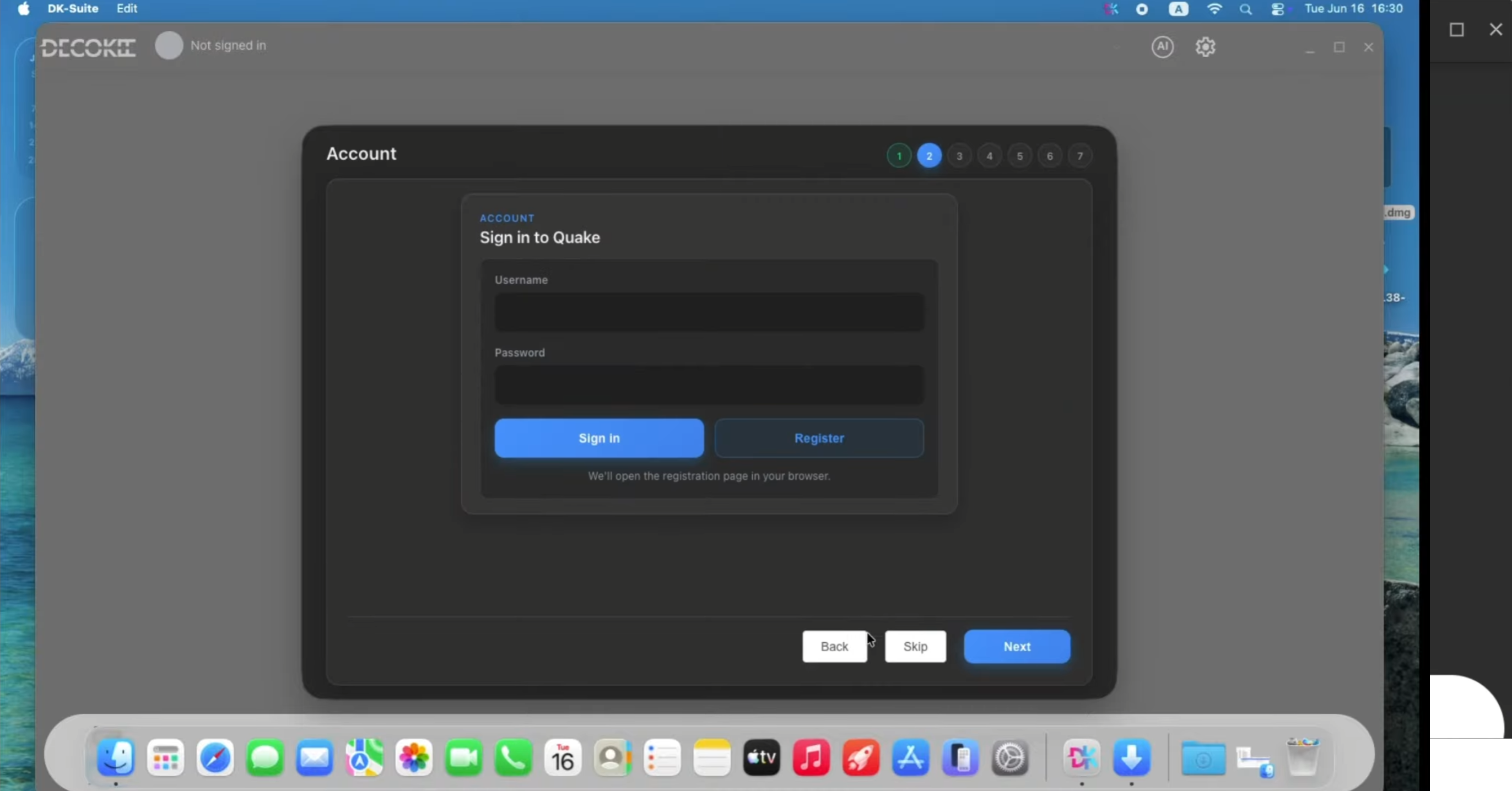Viewport: 1512px width, 791px height.
Task: Click the DK-Suite status icon in the menu bar
Action: [1110, 9]
